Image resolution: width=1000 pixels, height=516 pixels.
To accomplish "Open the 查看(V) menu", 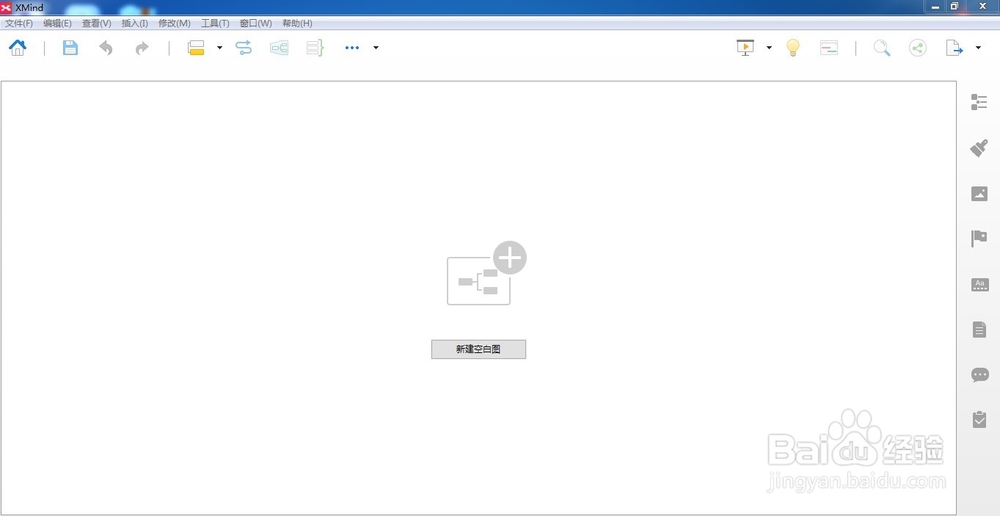I will click(x=96, y=23).
